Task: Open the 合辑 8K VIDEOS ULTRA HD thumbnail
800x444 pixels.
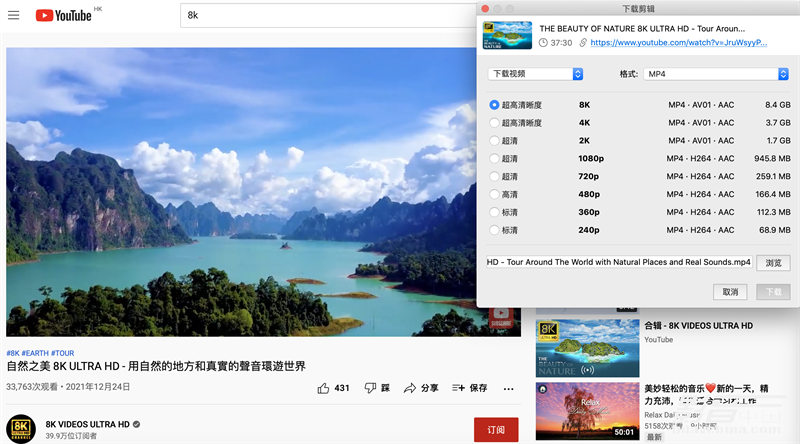Action: click(x=587, y=349)
